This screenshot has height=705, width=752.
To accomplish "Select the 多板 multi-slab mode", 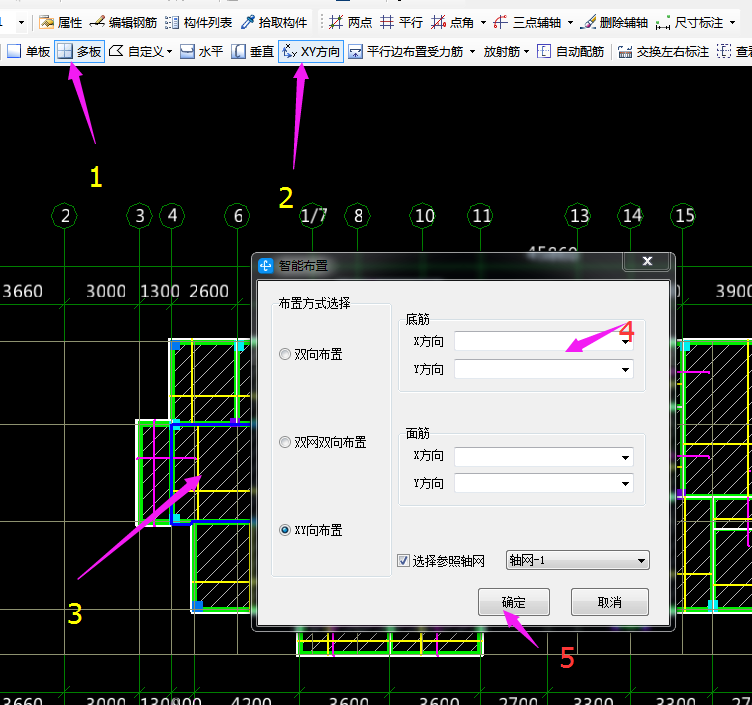I will point(79,51).
